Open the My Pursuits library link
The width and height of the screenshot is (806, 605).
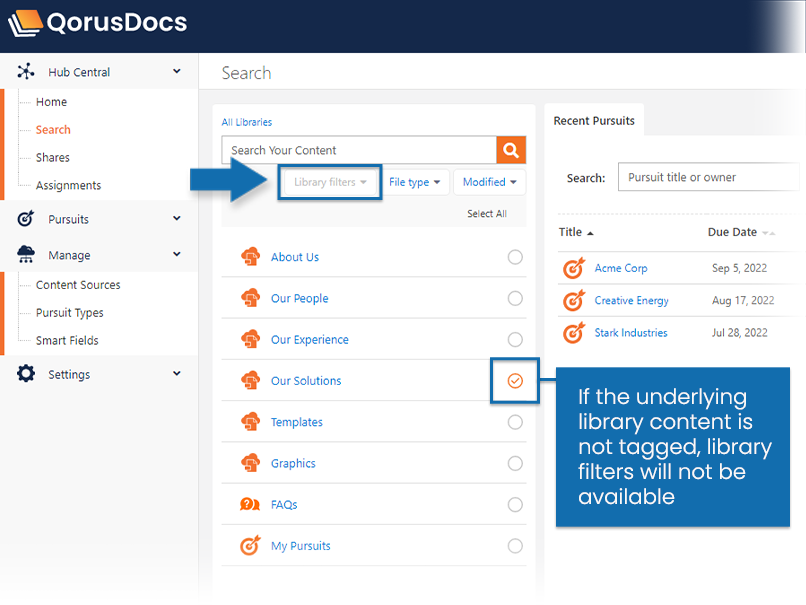[x=301, y=546]
